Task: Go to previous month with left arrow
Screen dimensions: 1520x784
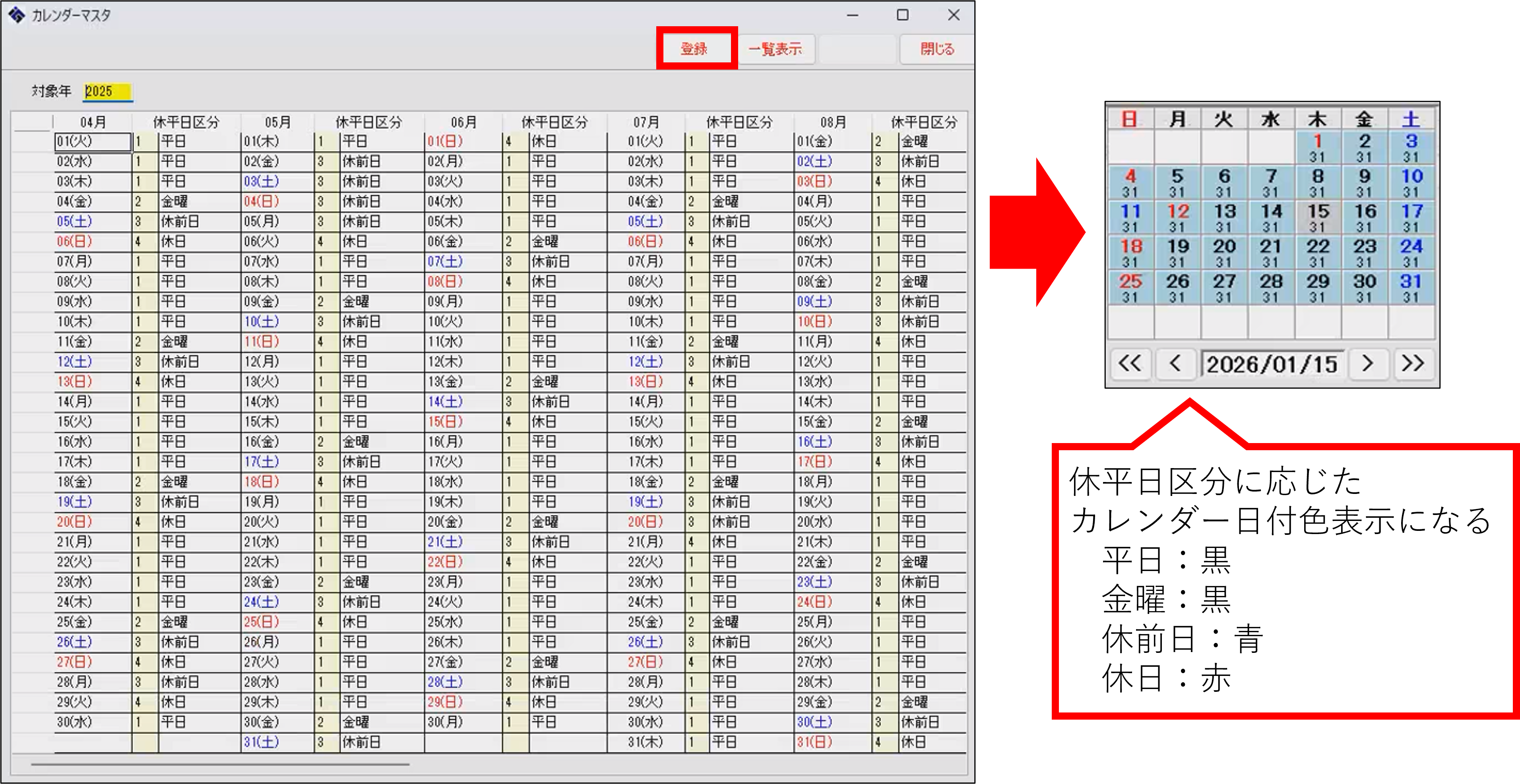Action: coord(1175,363)
